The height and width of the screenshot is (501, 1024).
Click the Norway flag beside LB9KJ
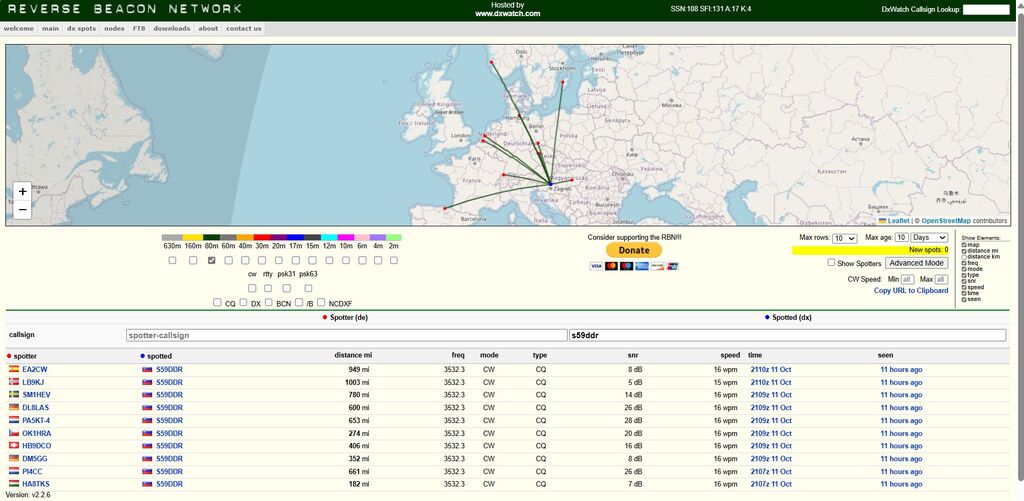tap(14, 383)
